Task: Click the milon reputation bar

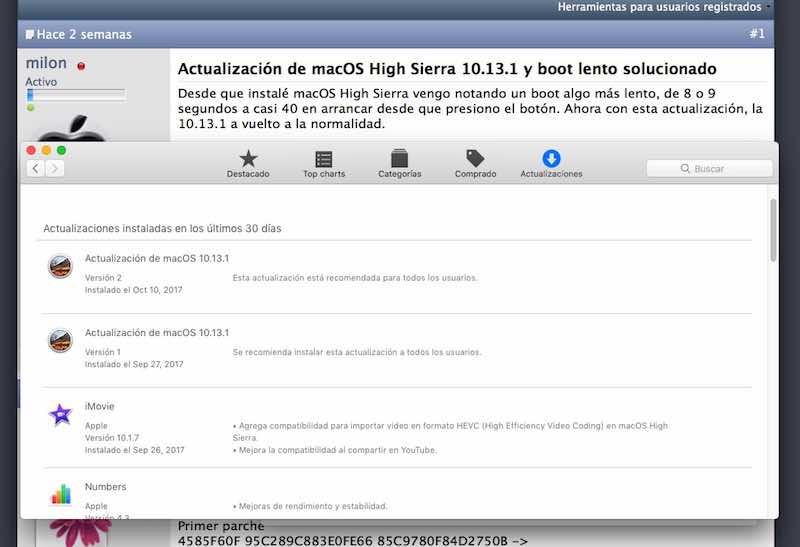Action: pos(76,94)
